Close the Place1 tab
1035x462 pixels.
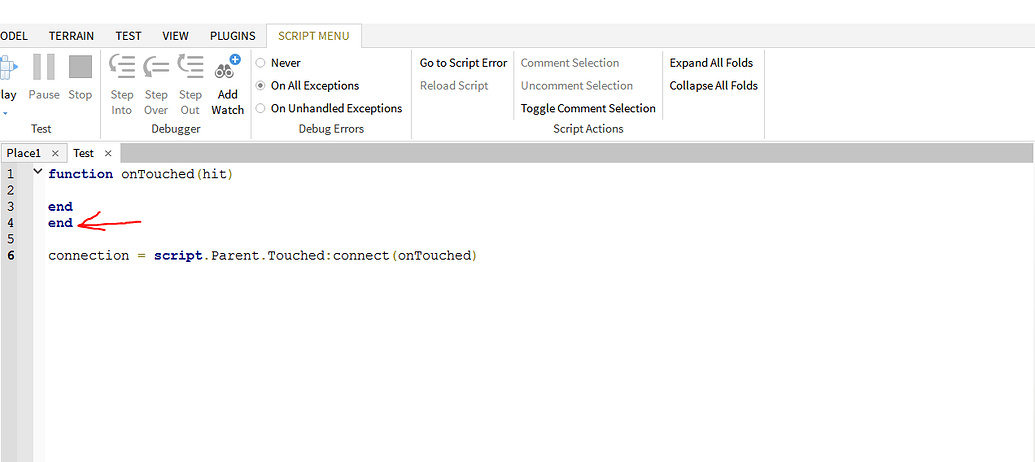(55, 153)
